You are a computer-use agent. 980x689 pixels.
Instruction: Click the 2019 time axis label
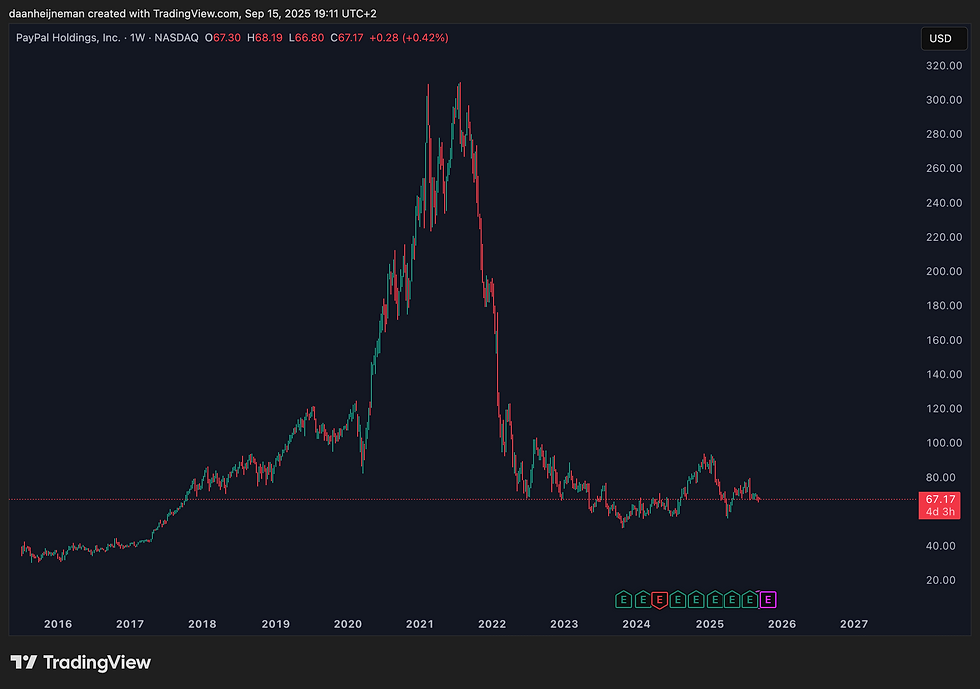(x=276, y=624)
